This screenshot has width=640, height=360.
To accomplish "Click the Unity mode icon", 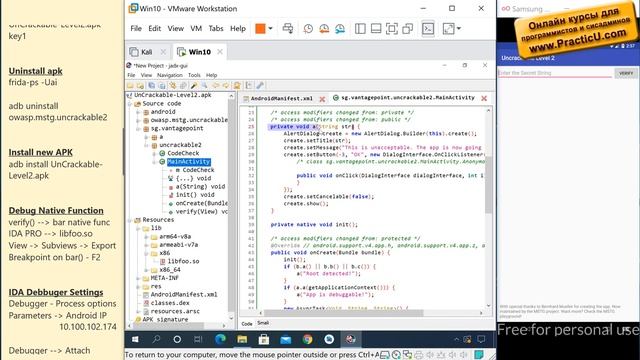I will pyautogui.click(x=407, y=29).
